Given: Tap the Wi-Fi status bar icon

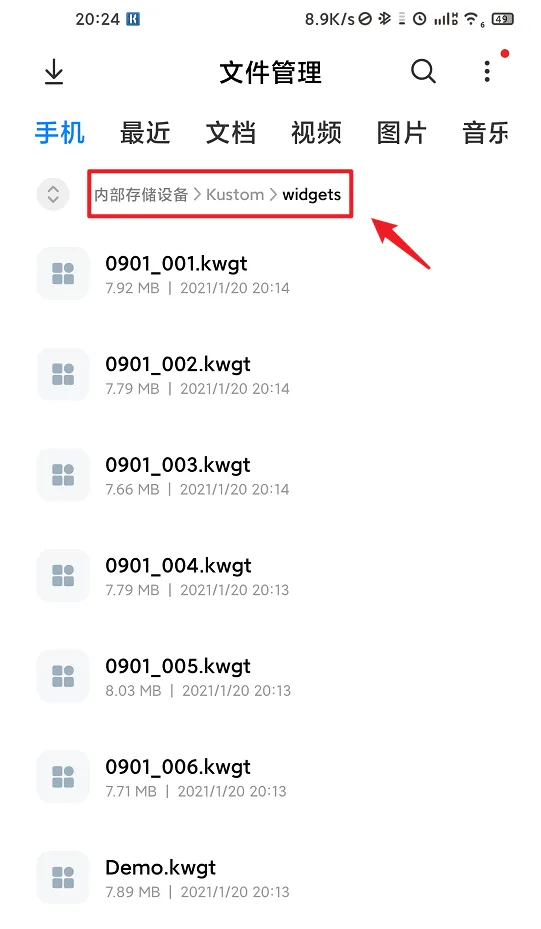Looking at the screenshot, I should [473, 20].
